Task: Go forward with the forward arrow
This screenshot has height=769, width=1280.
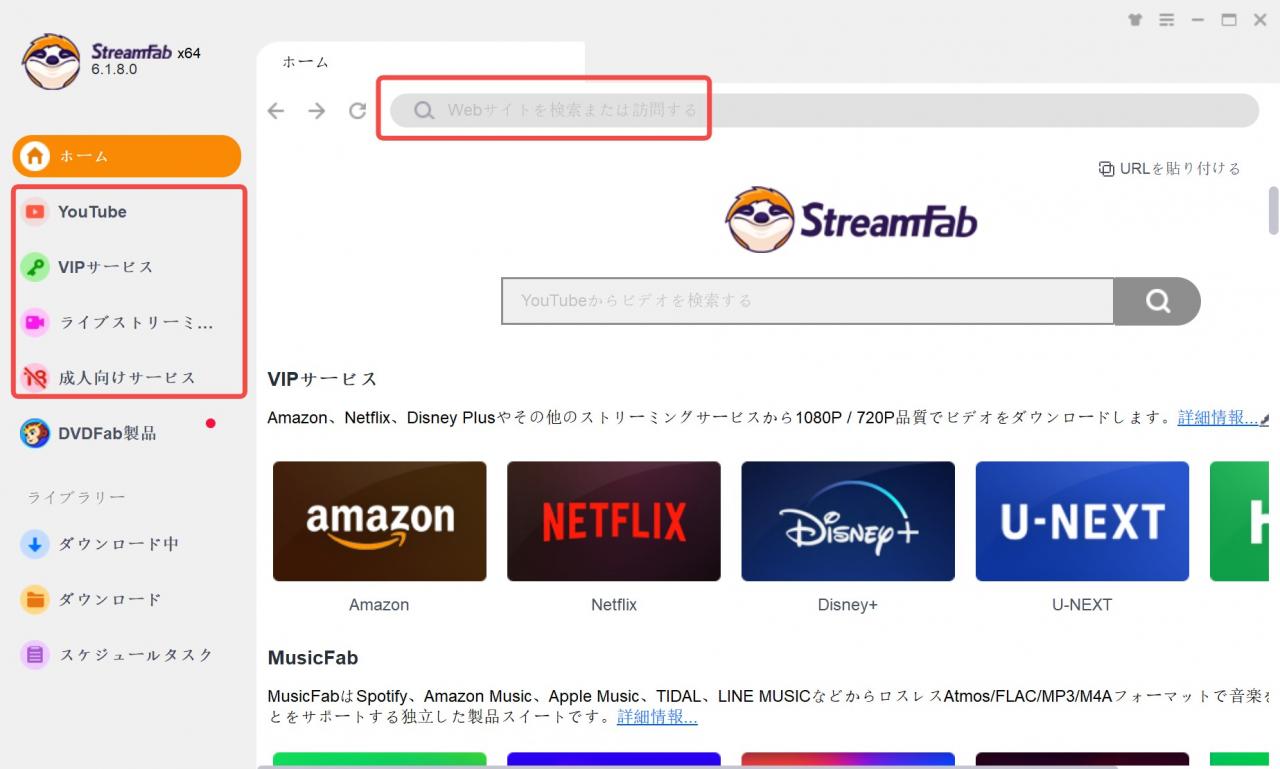Action: click(x=316, y=111)
